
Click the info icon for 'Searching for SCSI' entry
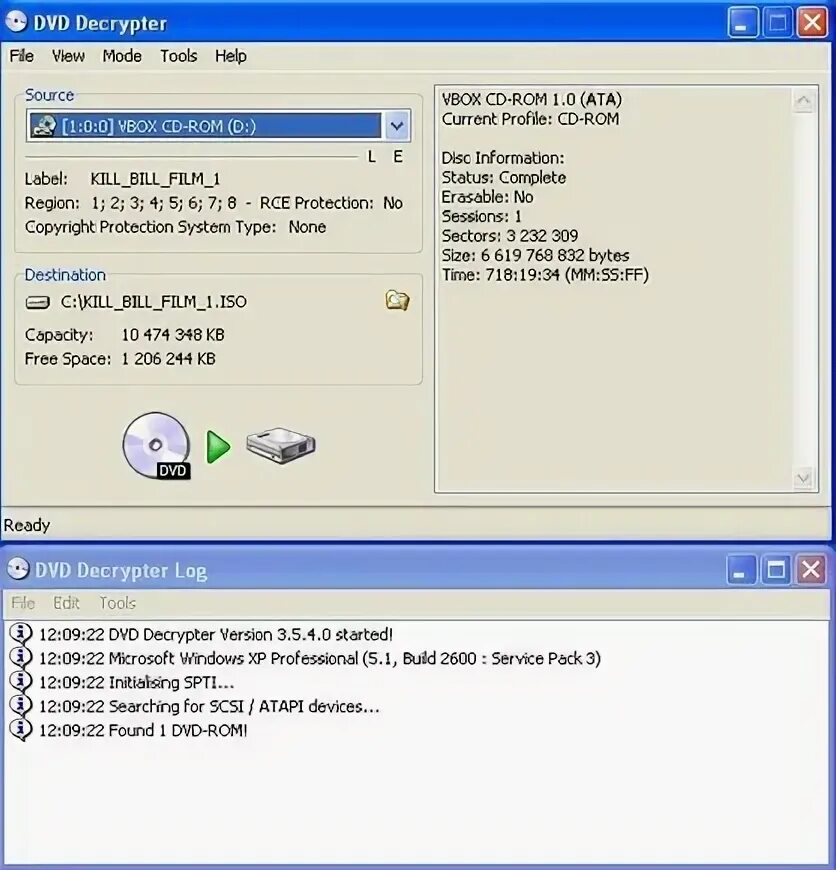(21, 705)
